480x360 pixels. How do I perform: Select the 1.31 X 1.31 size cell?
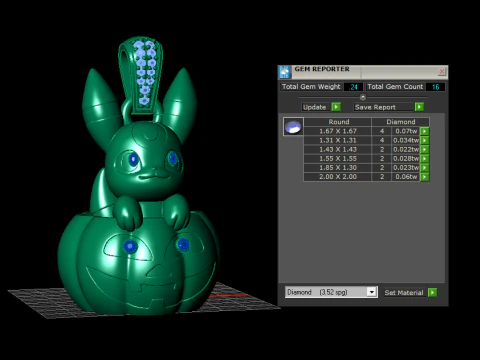pyautogui.click(x=338, y=140)
